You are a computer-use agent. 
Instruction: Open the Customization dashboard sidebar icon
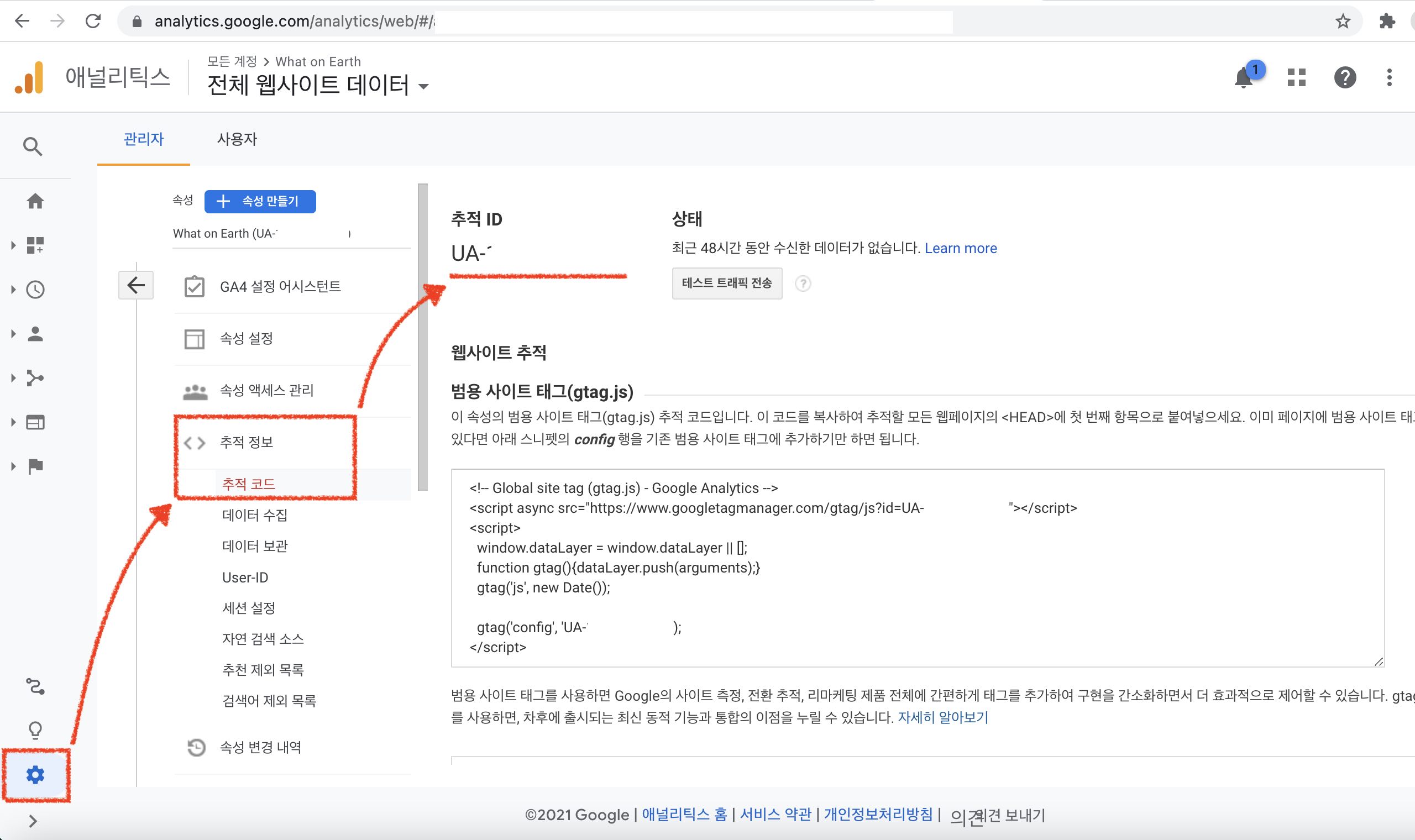[35, 245]
